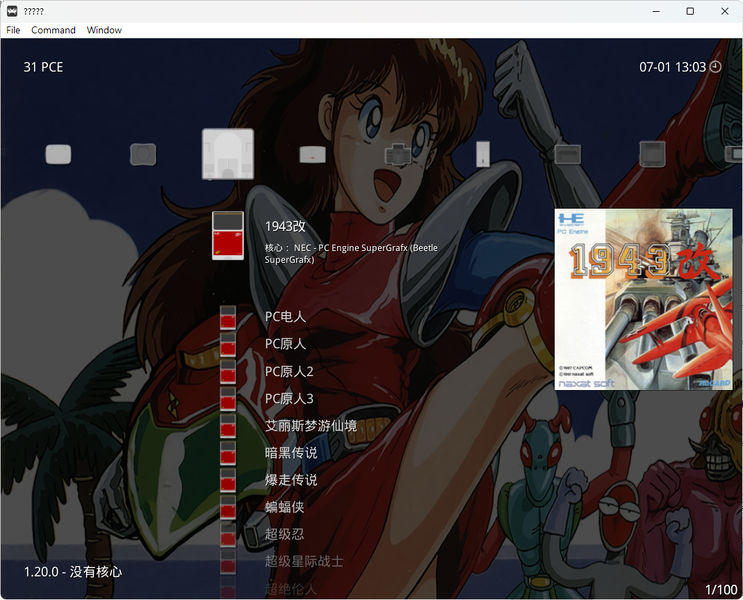
Task: Select the PC电人 game entry
Action: (x=285, y=317)
